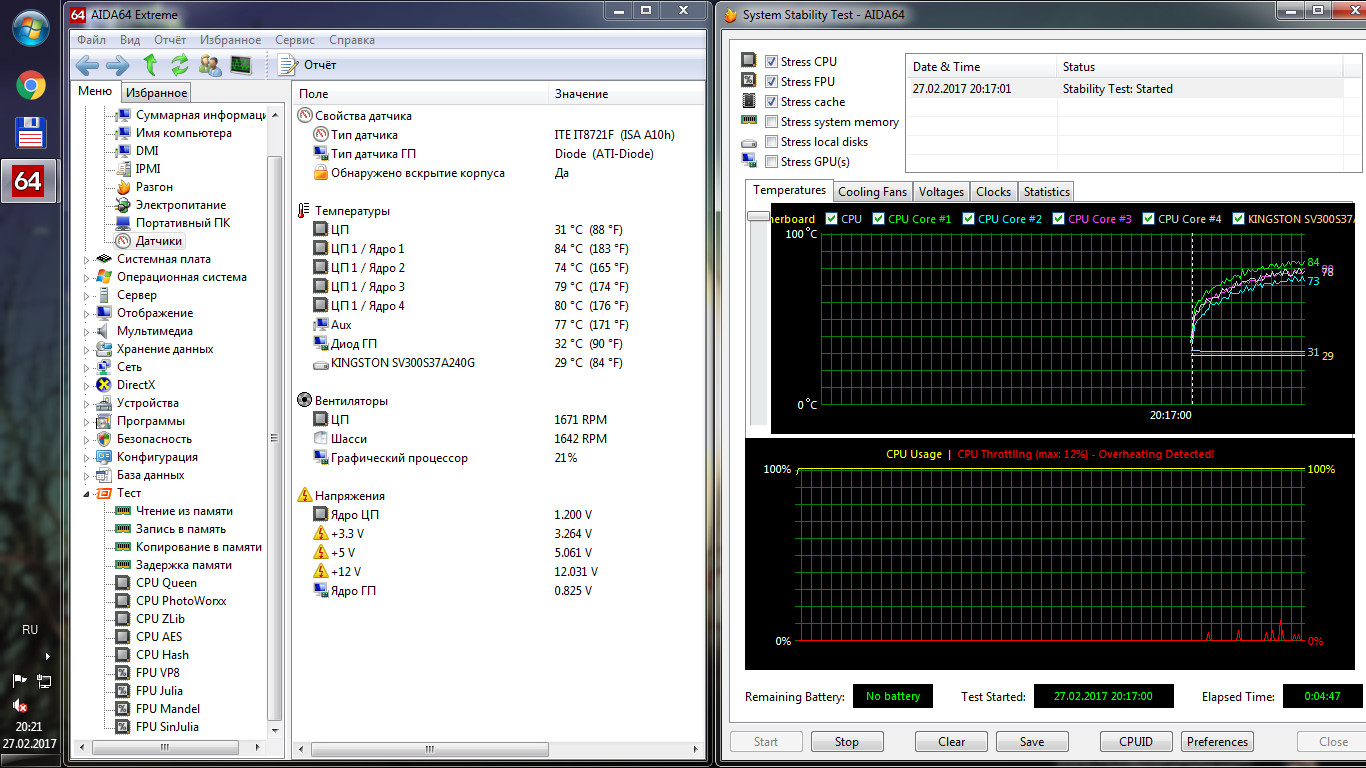
Task: Expand the Сеть tree node
Action: click(x=87, y=367)
